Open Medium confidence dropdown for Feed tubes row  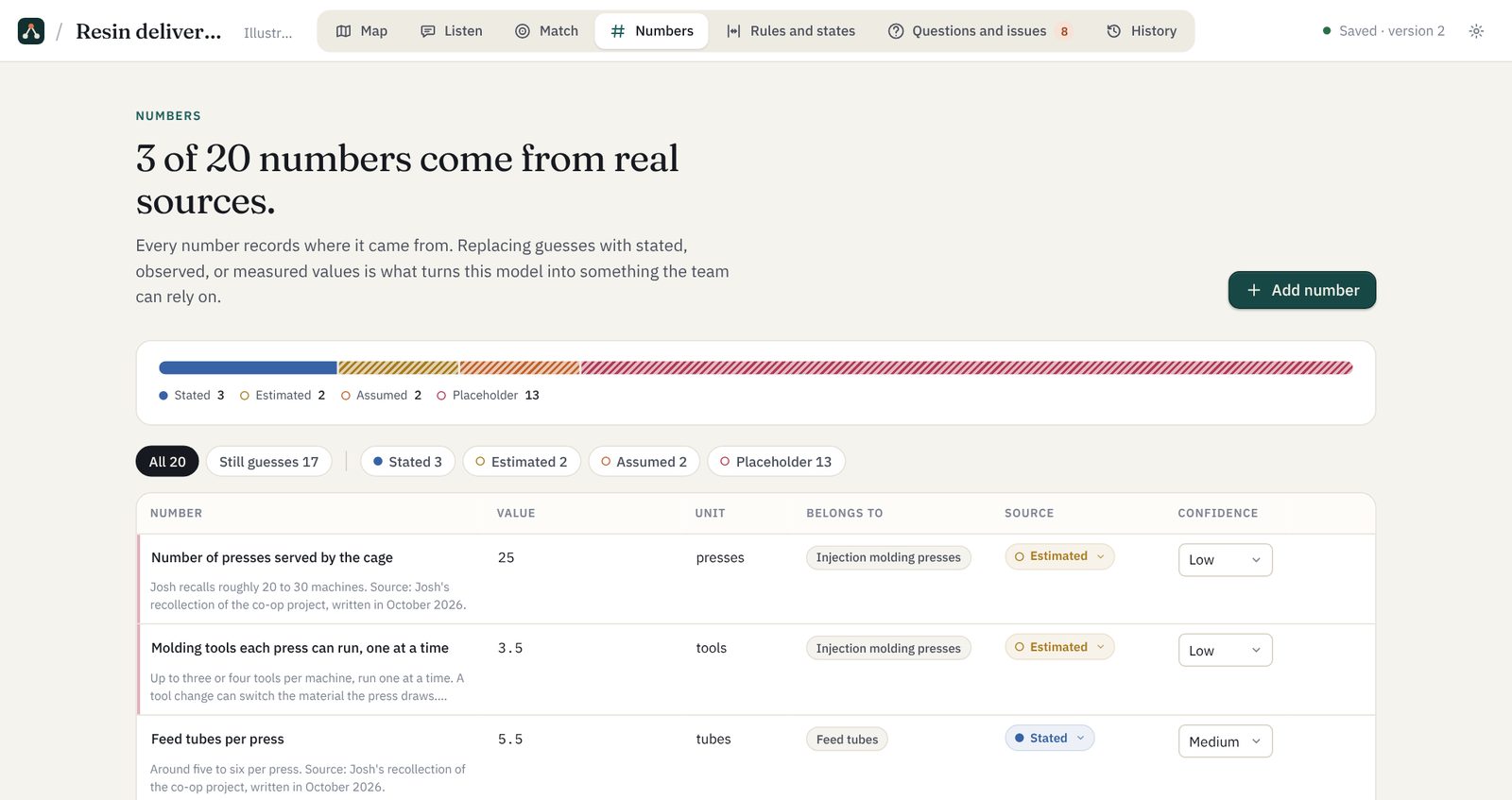tap(1225, 740)
